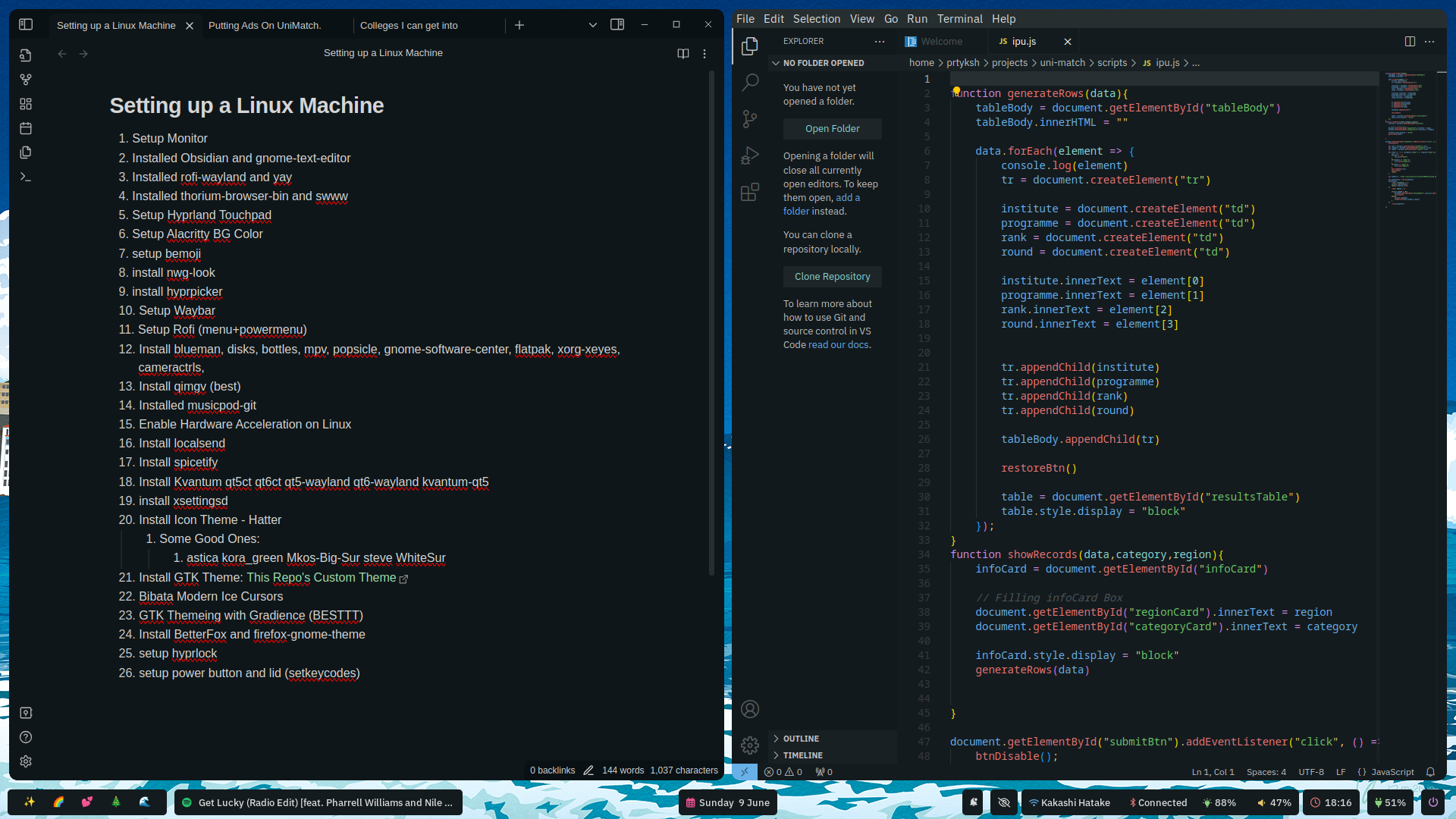Toggle Obsidian left sidebar
This screenshot has height=819, width=1456.
click(26, 25)
